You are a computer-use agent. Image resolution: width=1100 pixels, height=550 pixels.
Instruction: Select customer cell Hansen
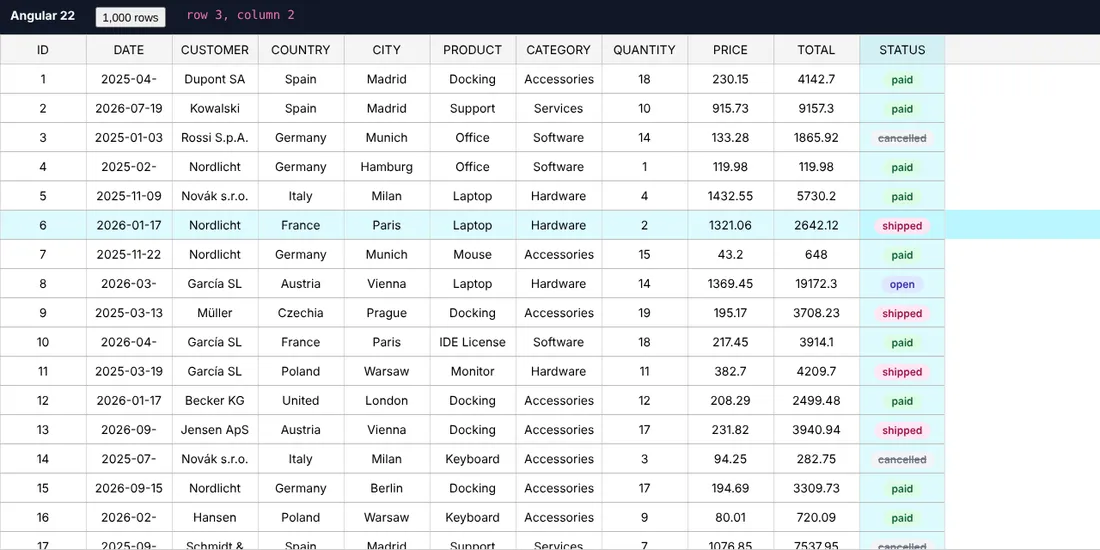point(215,518)
